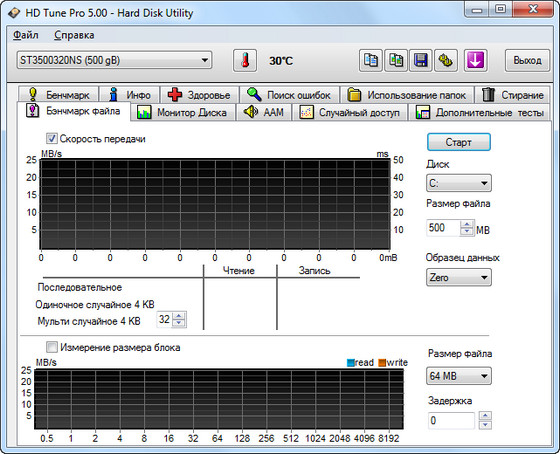Open the Бенчмарк tab
560x454 pixels.
coord(59,95)
